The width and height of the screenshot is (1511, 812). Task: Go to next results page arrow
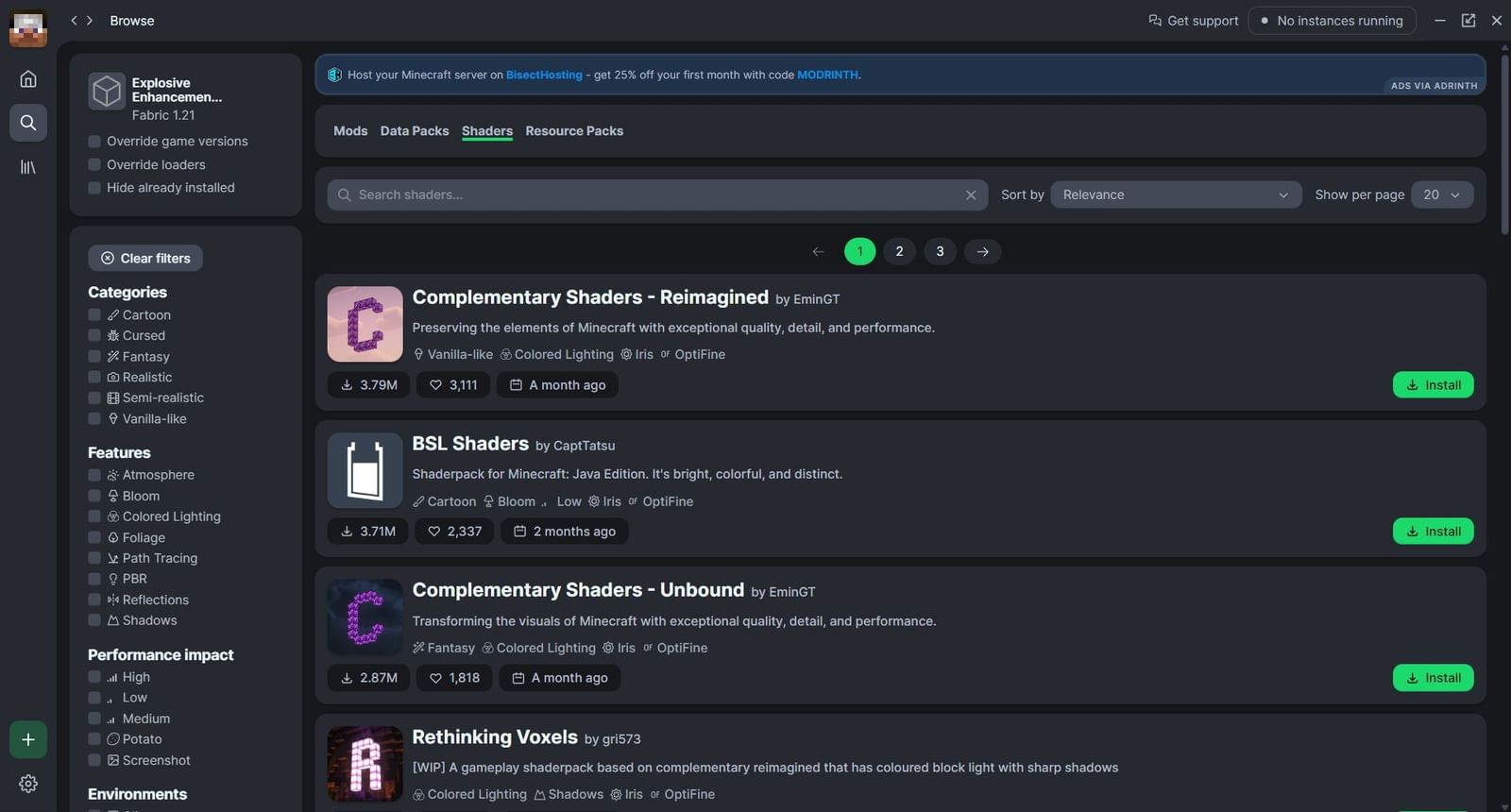point(982,251)
